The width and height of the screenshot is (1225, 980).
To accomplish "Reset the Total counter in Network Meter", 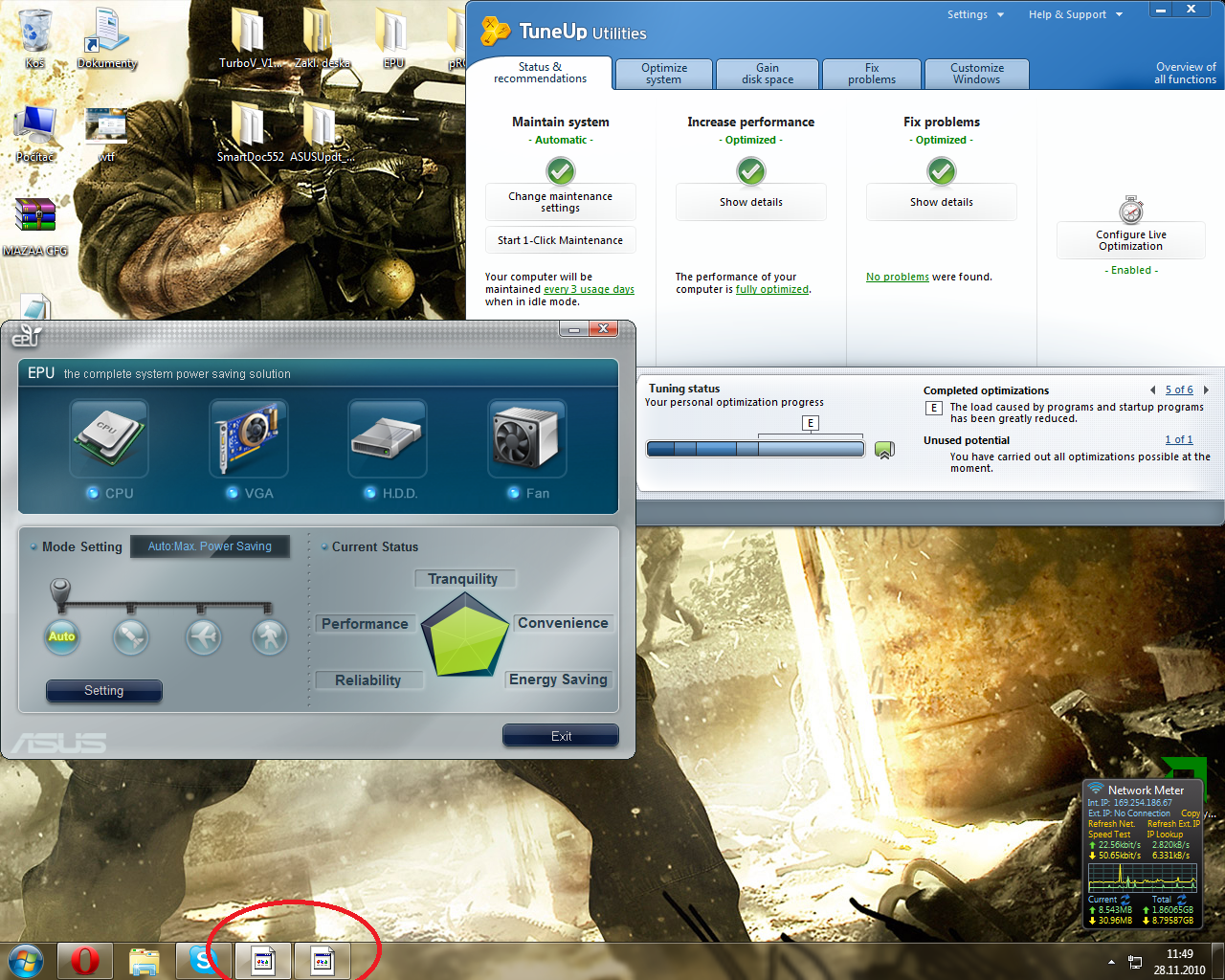I will click(x=1182, y=900).
